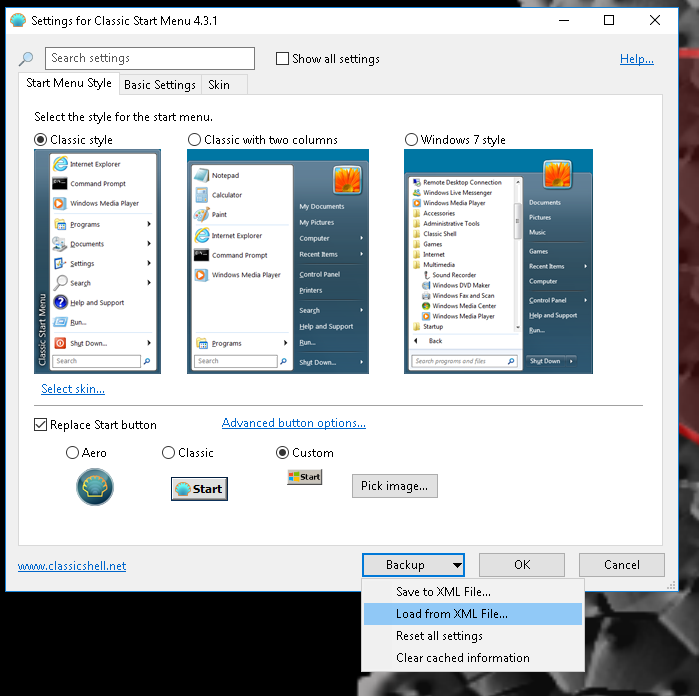
Task: Choose Clear cached information
Action: 473,658
